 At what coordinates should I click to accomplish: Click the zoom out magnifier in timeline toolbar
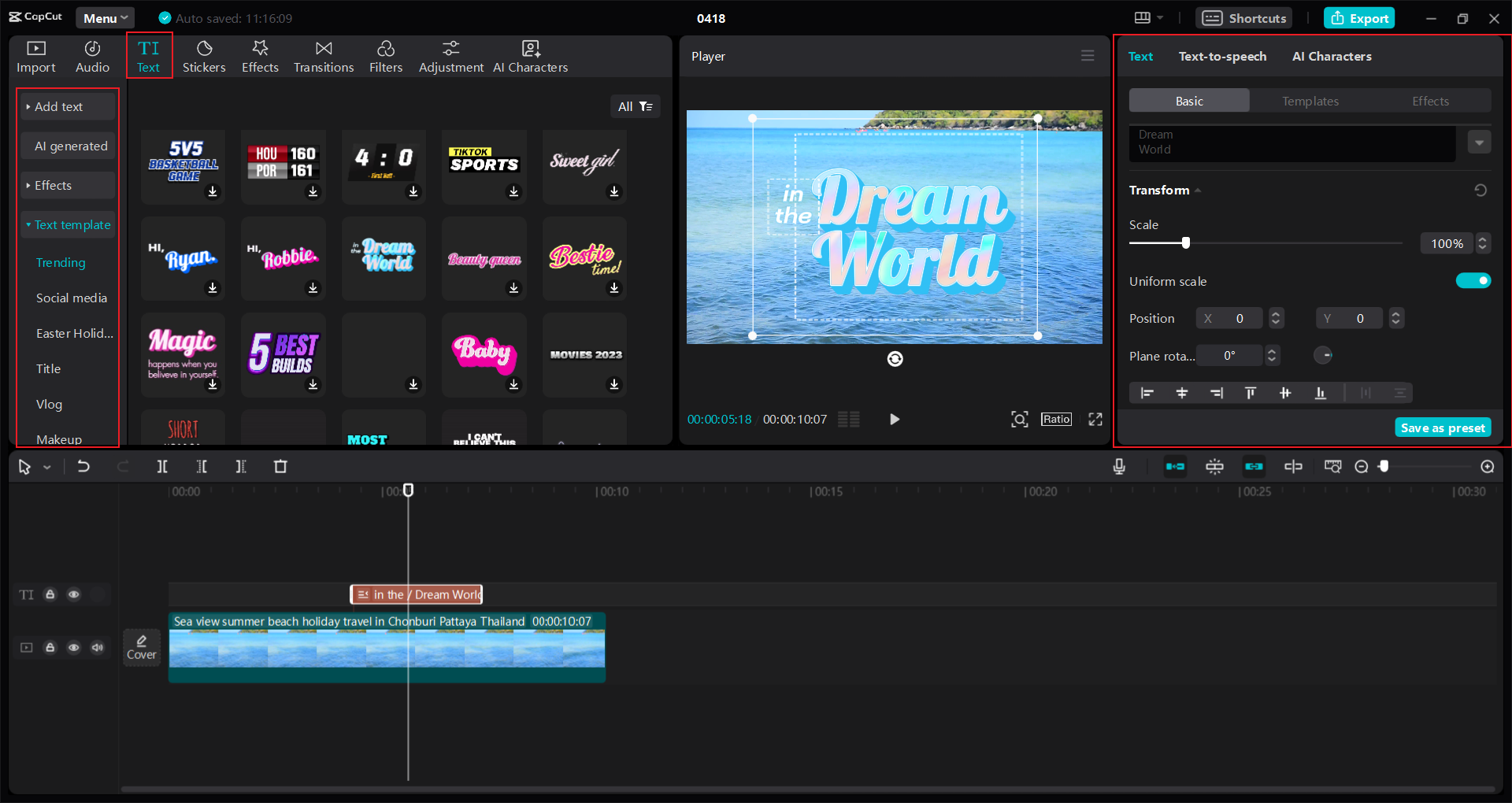pyautogui.click(x=1362, y=466)
